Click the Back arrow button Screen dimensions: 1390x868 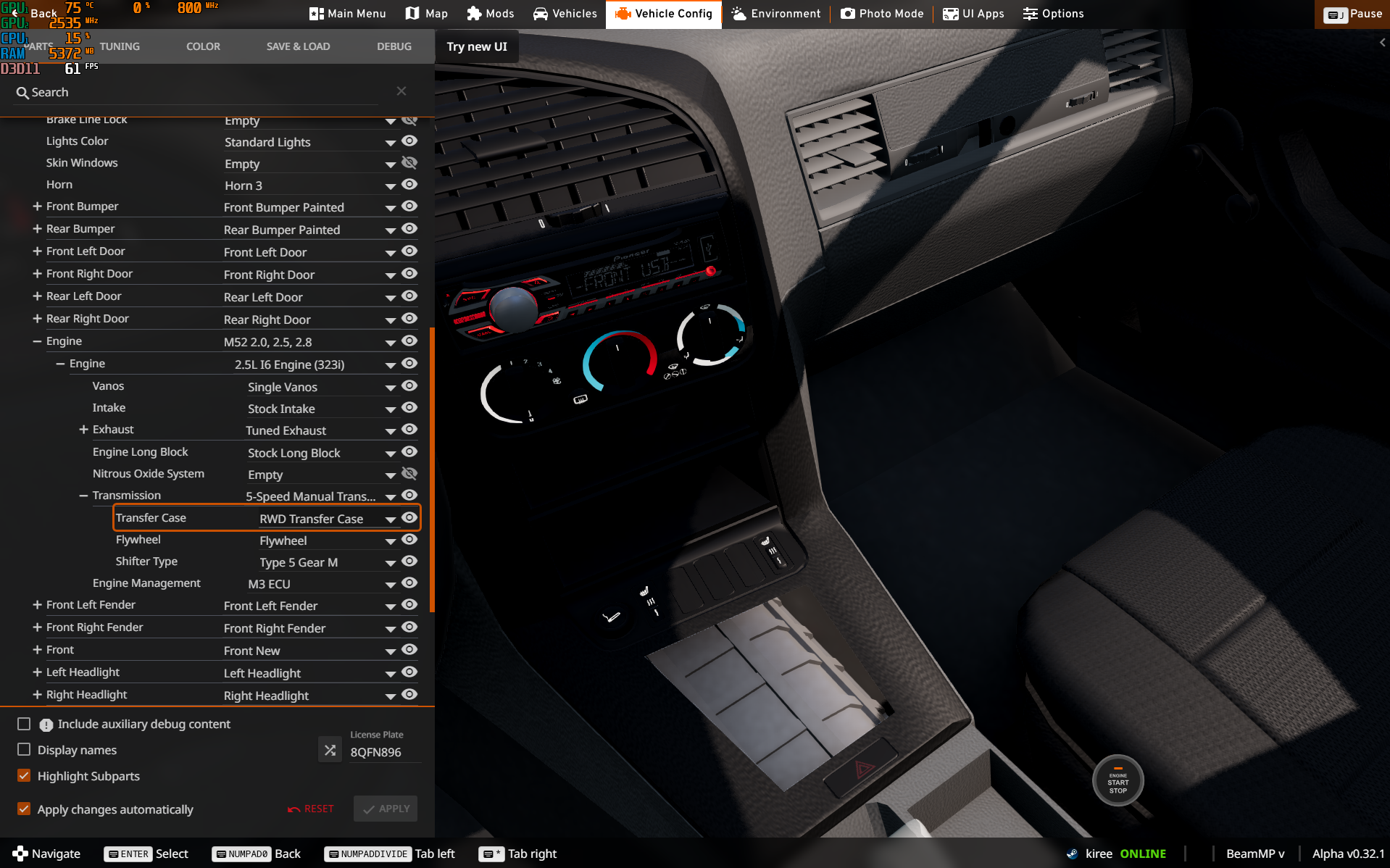[x=35, y=13]
